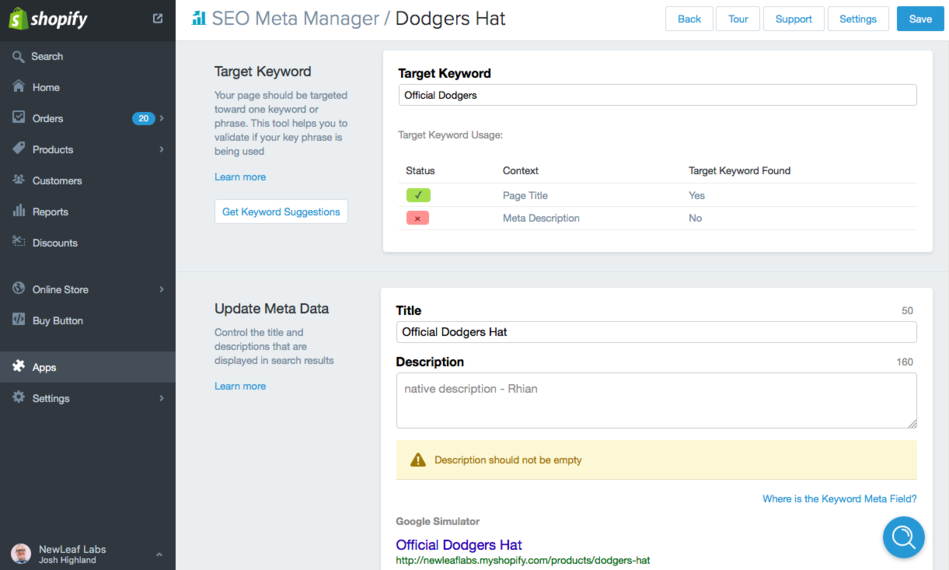Open Reports bar chart icon
This screenshot has width=949, height=570.
18,211
